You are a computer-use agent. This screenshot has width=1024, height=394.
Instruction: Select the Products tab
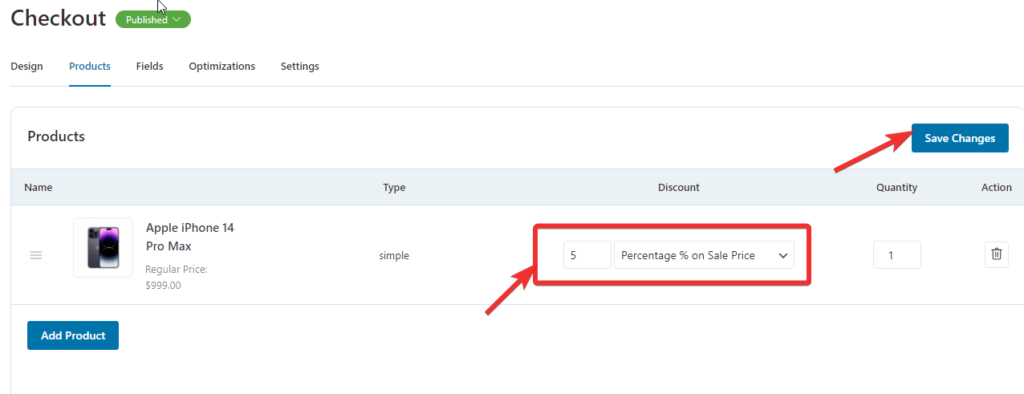[x=89, y=66]
